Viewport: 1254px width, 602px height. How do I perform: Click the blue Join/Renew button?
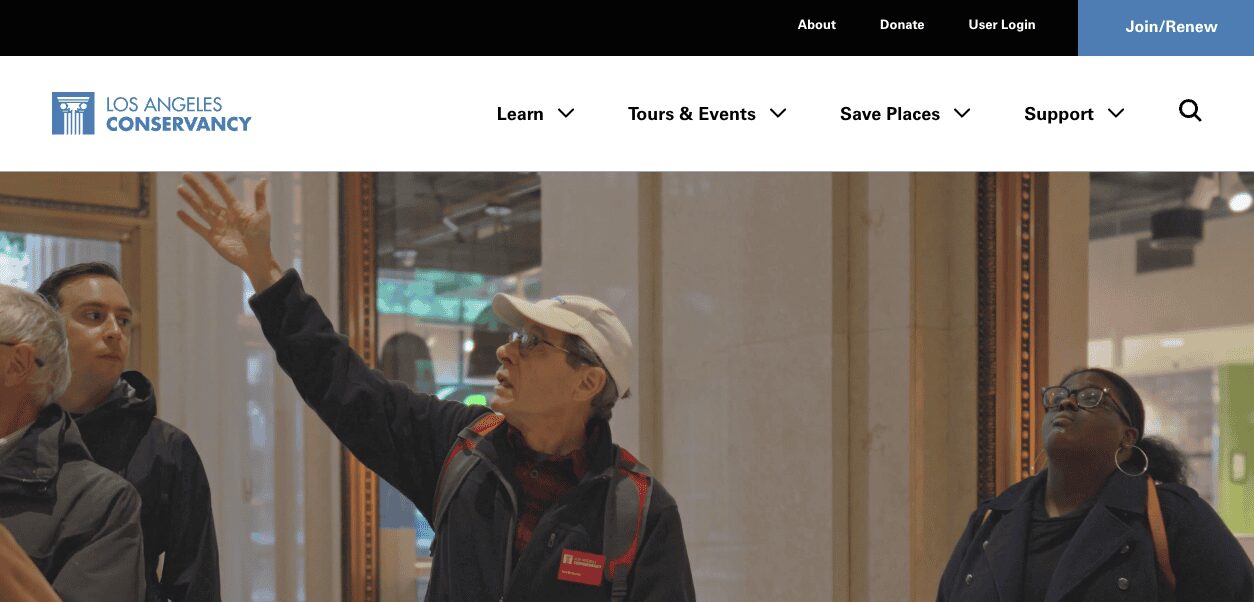1166,28
